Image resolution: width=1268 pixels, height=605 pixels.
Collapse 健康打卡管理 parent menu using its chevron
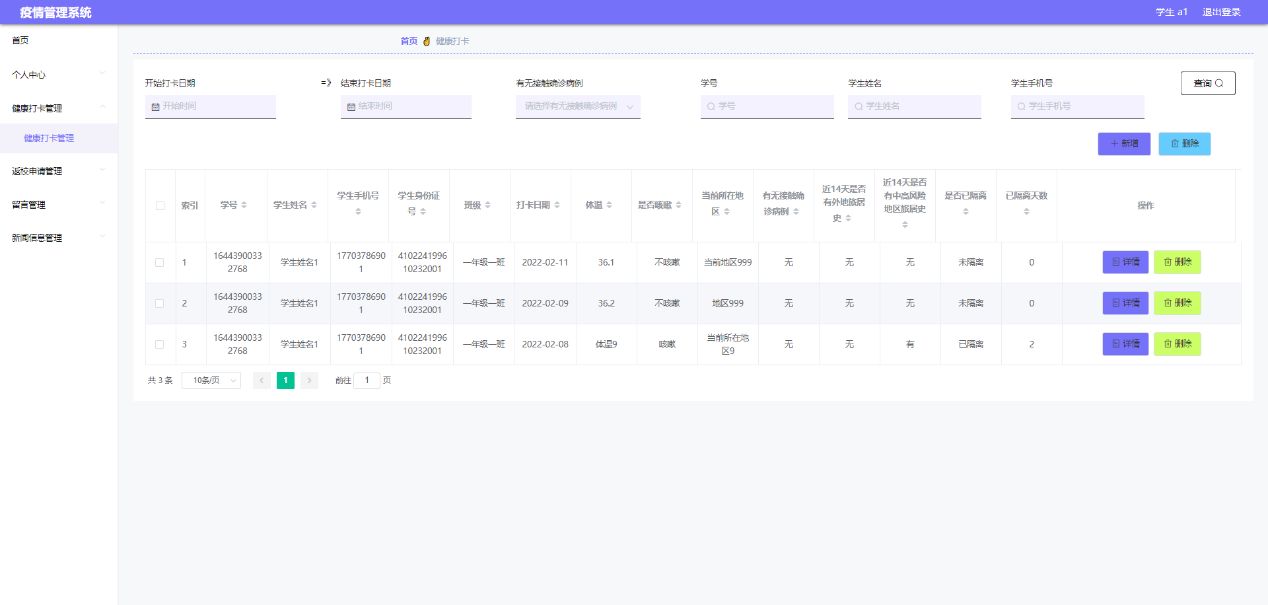tap(102, 107)
